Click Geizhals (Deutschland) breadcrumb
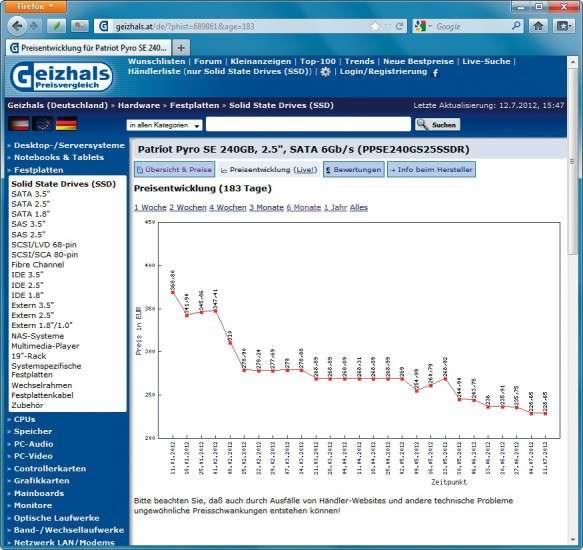Image resolution: width=583 pixels, height=550 pixels. point(58,105)
